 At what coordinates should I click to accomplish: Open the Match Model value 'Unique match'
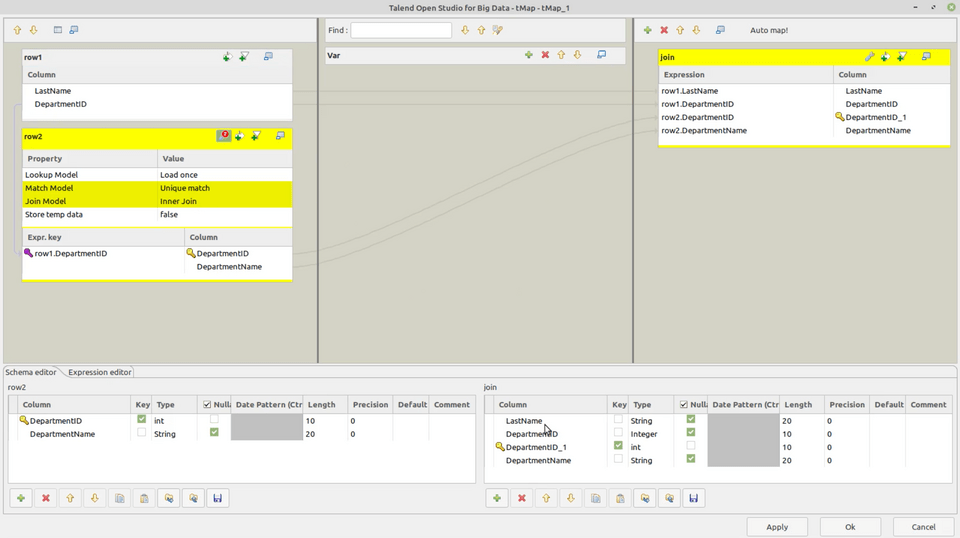(x=225, y=188)
